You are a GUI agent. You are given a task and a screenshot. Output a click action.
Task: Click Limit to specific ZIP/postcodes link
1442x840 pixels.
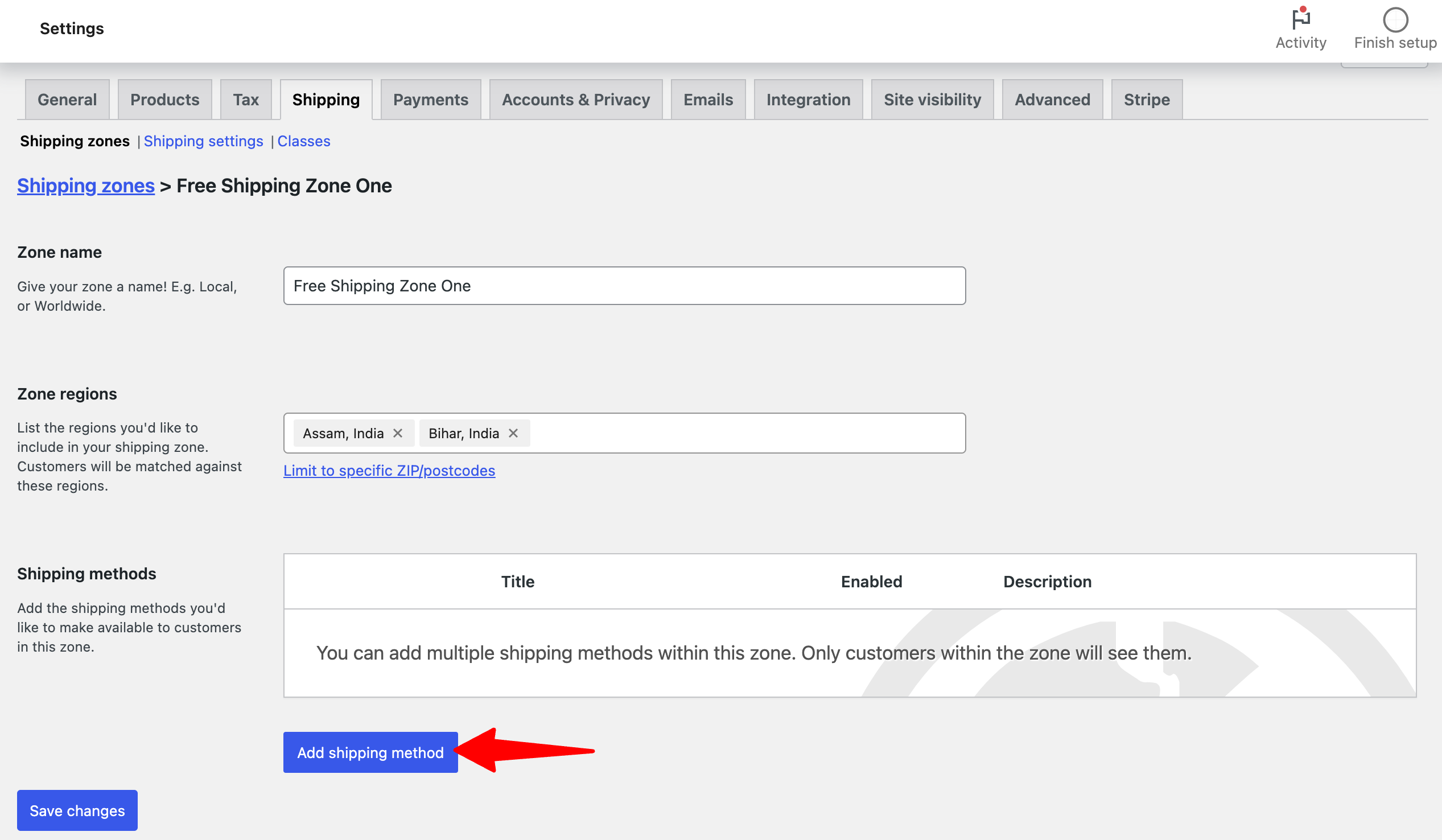click(x=389, y=469)
